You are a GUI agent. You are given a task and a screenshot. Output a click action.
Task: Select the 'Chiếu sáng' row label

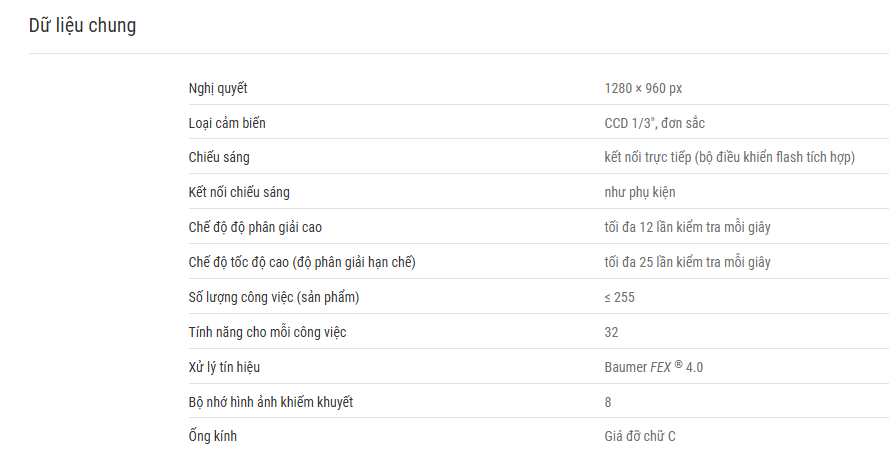click(x=219, y=158)
